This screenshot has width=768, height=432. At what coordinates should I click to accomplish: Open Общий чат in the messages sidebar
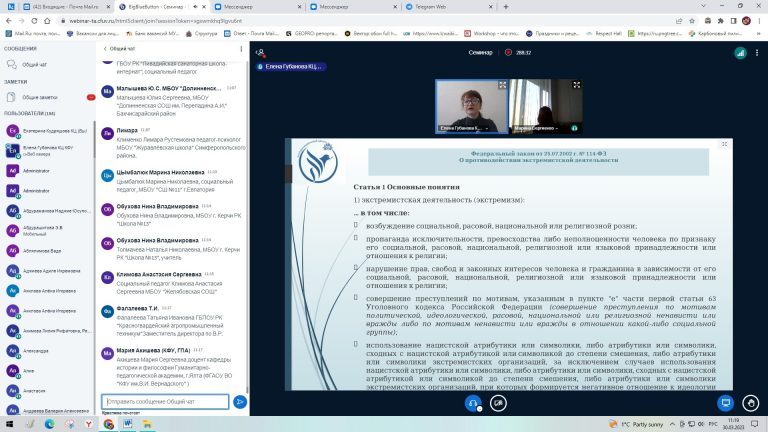pyautogui.click(x=33, y=63)
